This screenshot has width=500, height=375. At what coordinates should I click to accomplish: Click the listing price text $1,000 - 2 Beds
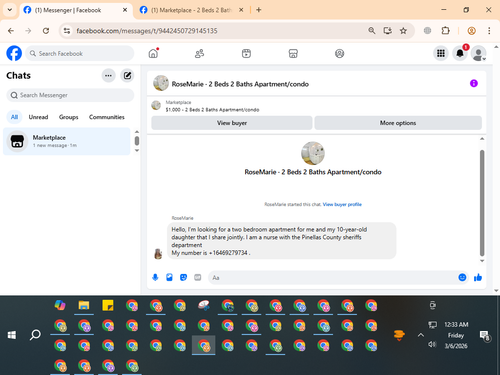click(x=212, y=110)
